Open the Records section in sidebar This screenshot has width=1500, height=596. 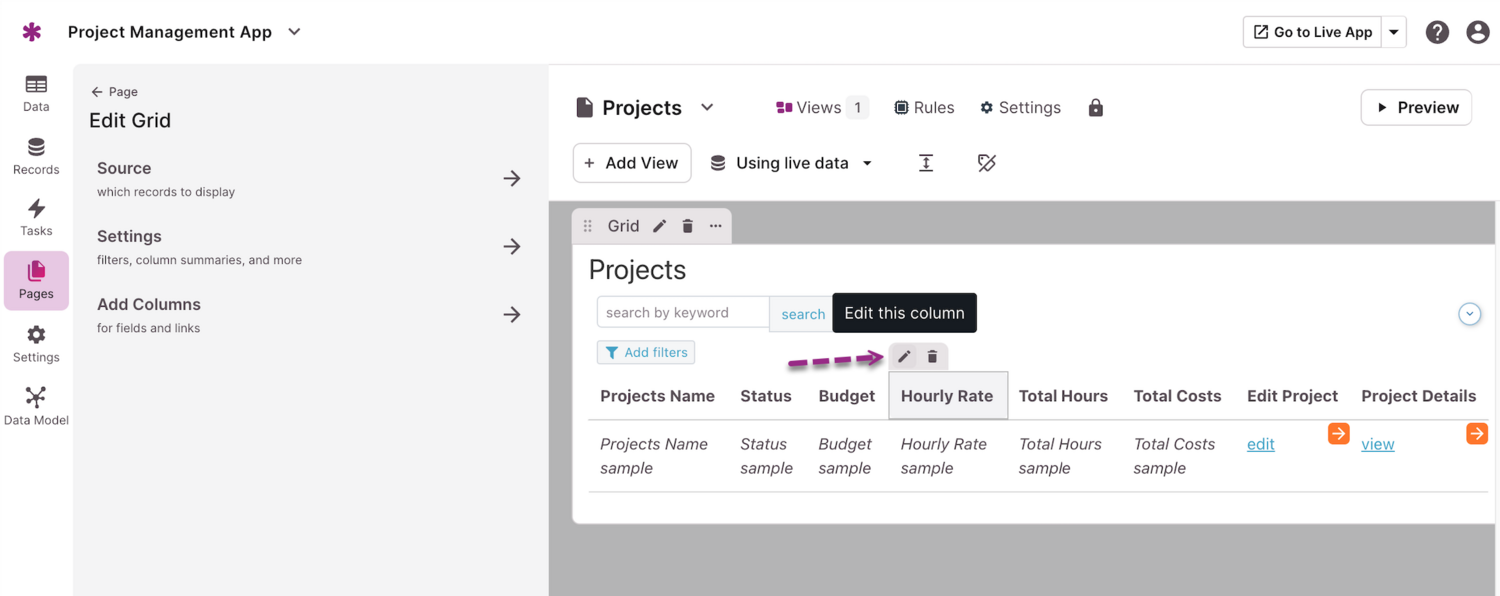tap(36, 156)
